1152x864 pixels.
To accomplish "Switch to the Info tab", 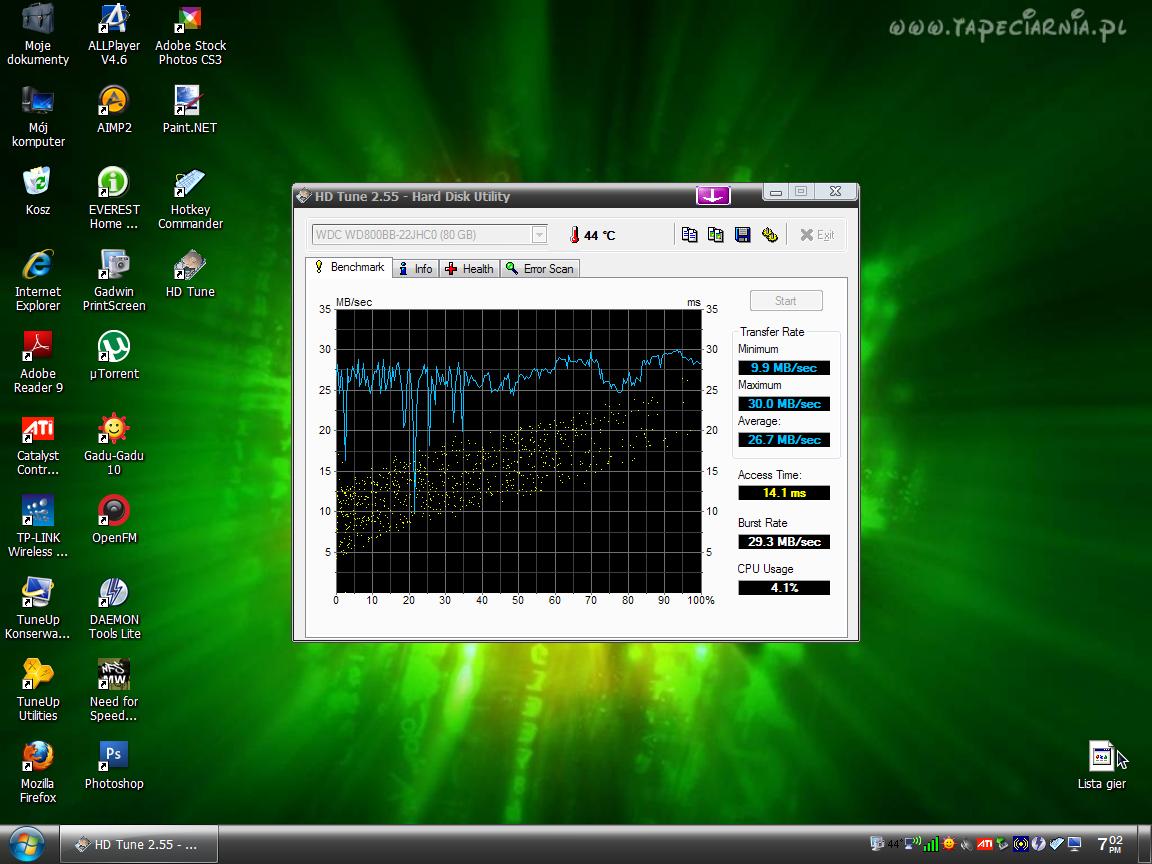I will coord(416,269).
